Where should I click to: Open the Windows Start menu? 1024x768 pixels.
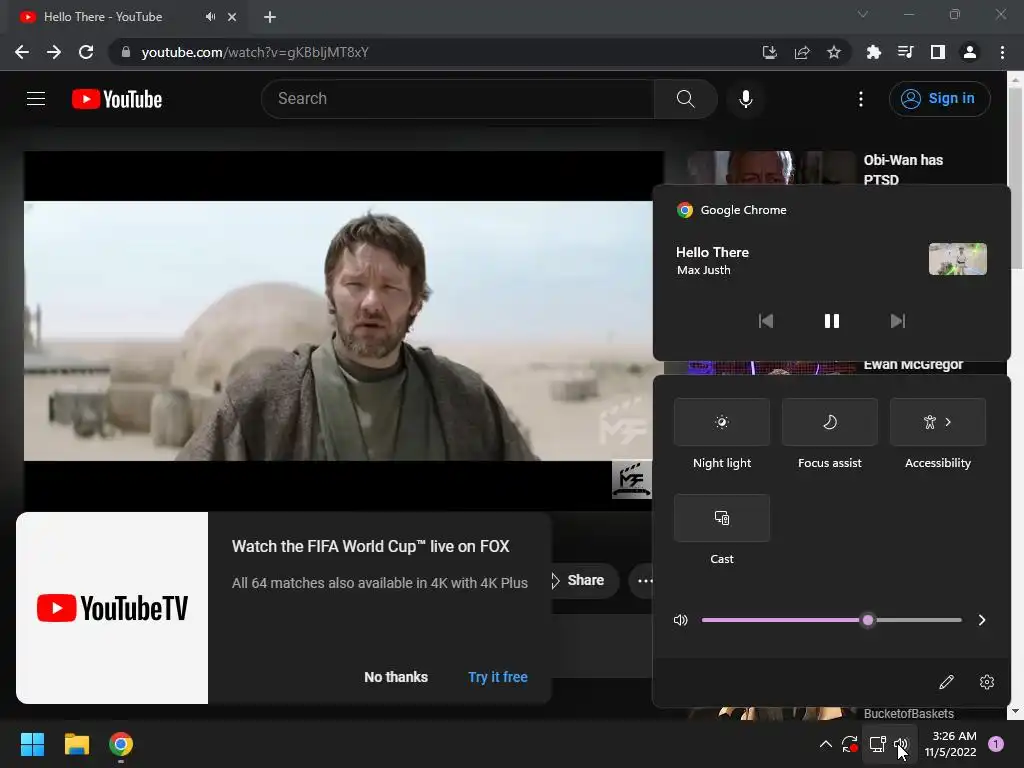click(32, 744)
